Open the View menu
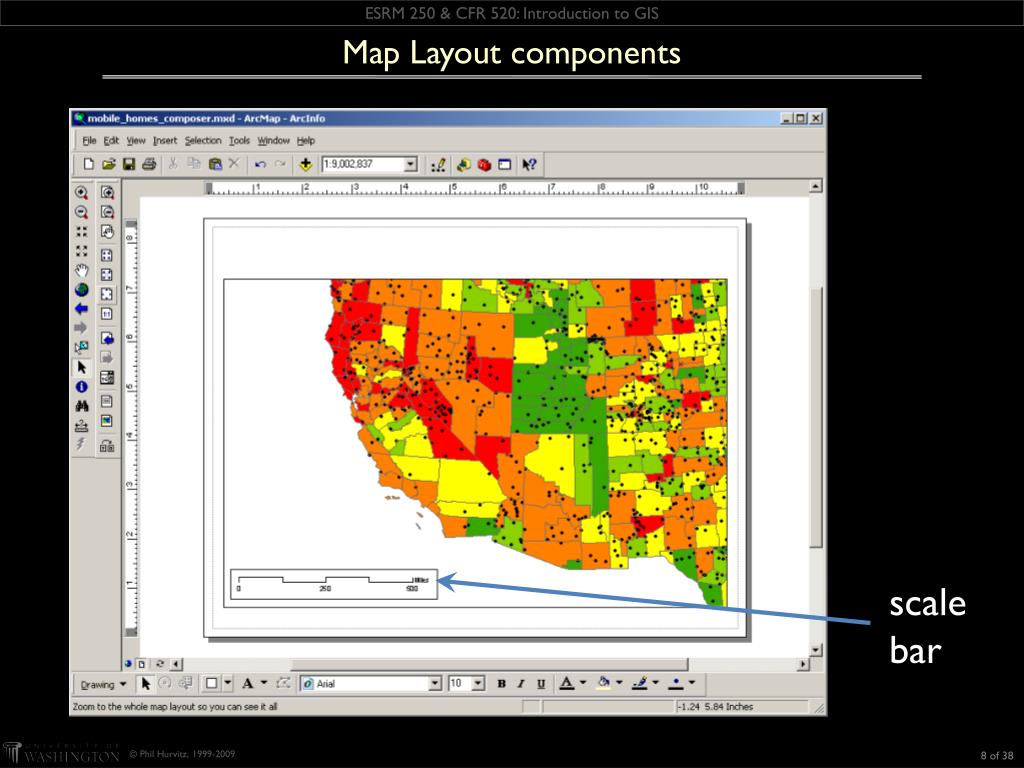The width and height of the screenshot is (1024, 768). coord(136,140)
